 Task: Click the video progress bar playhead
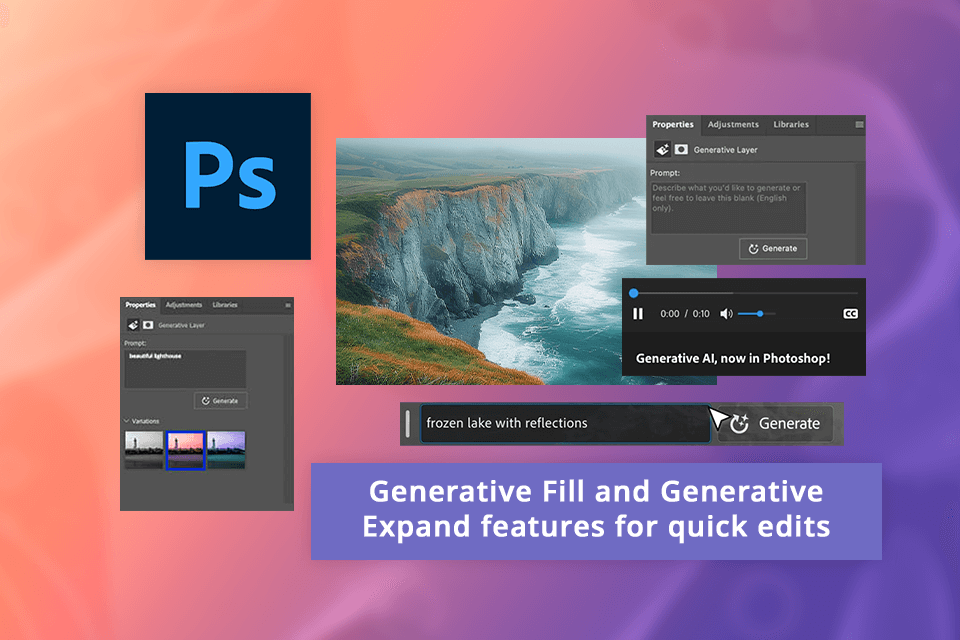point(634,293)
